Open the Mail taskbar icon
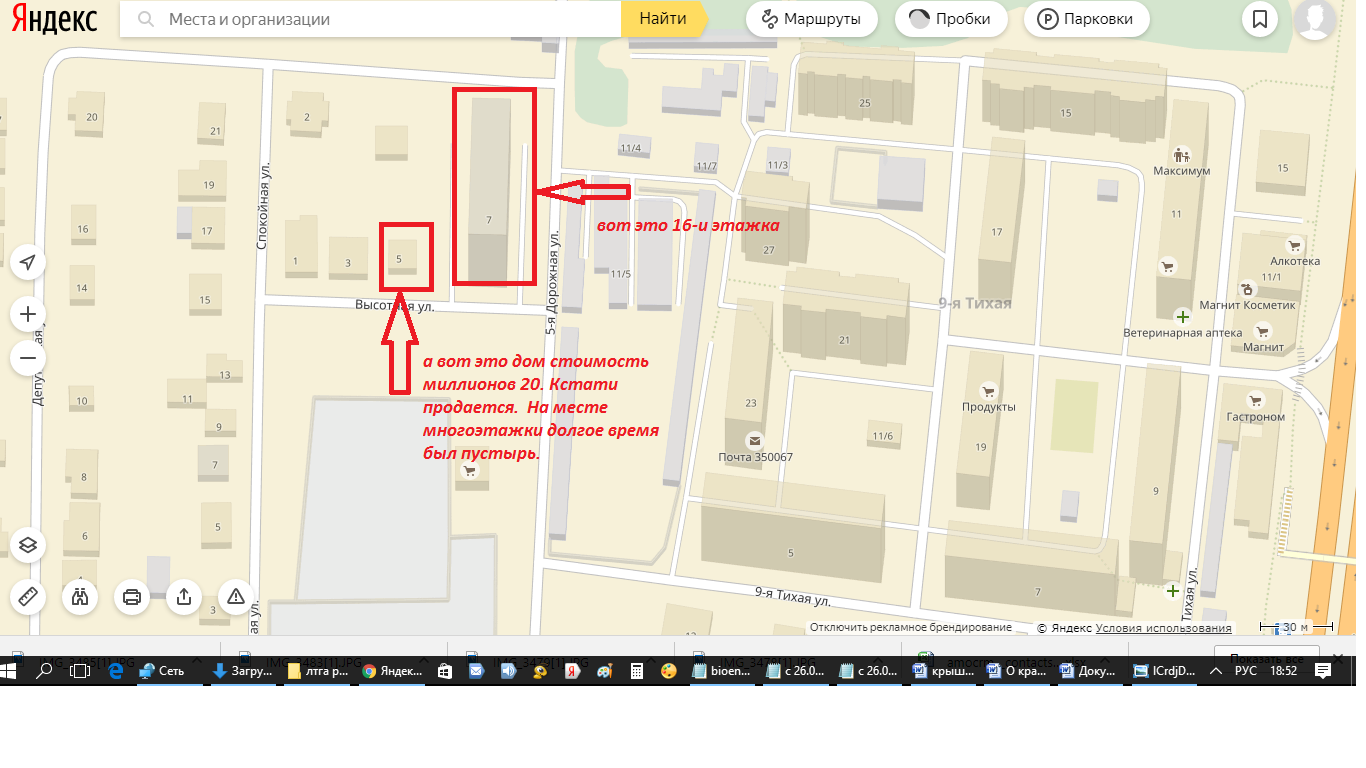 pos(477,670)
